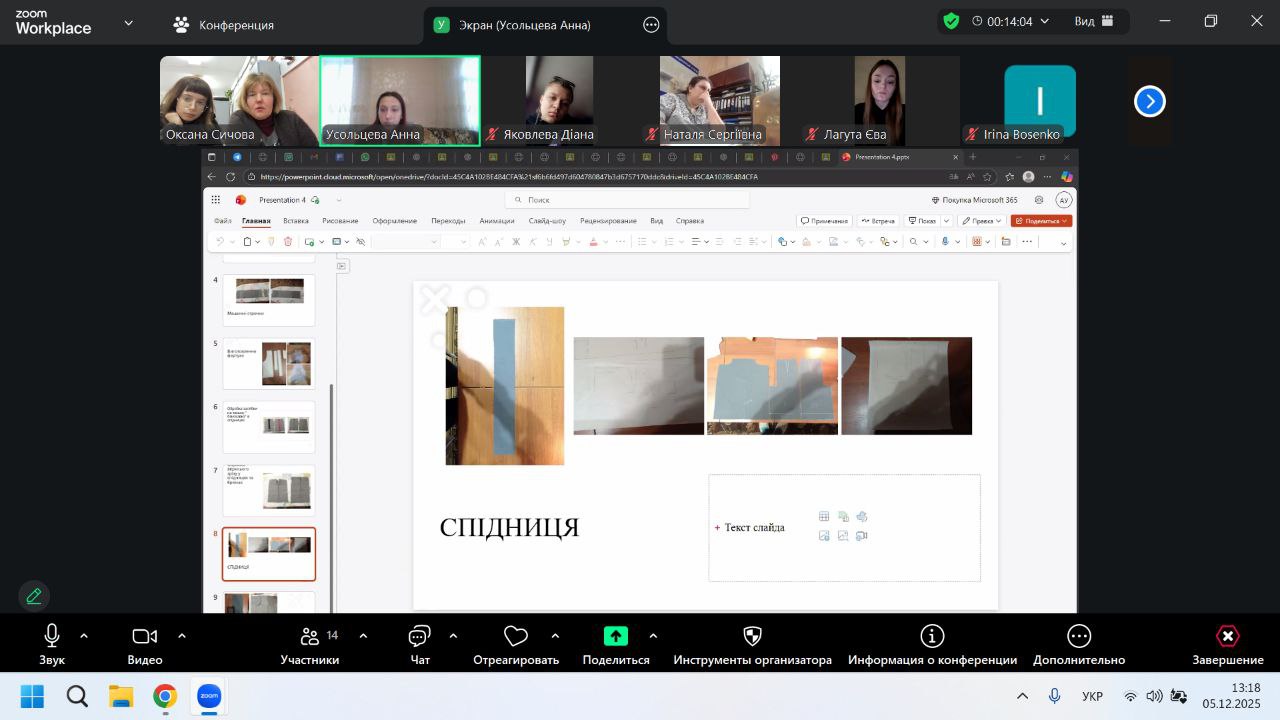This screenshot has width=1280, height=720.
Task: Click the Participants icon in Zoom toolbar
Action: [310, 637]
